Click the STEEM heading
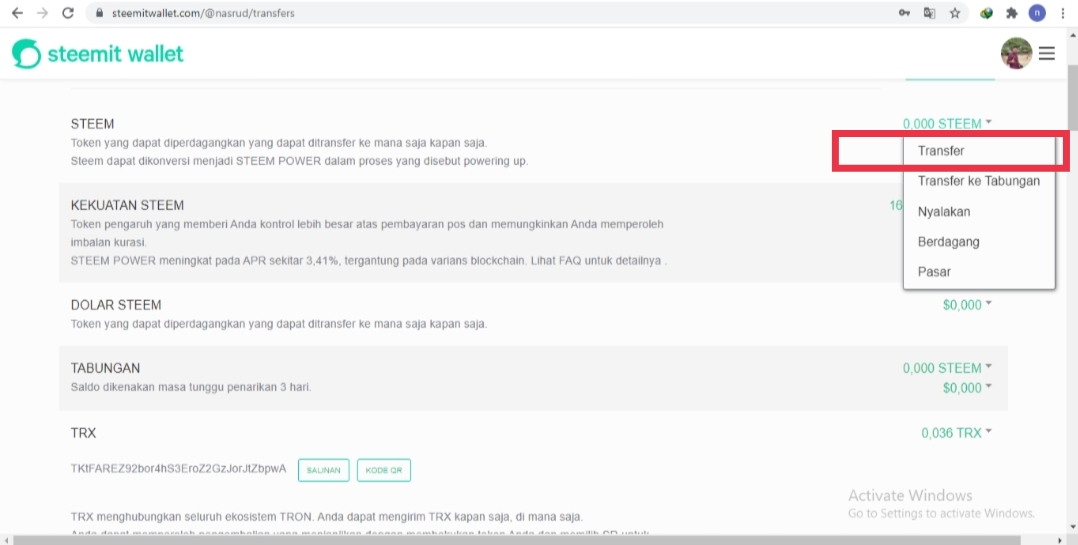This screenshot has height=545, width=1078. point(92,124)
